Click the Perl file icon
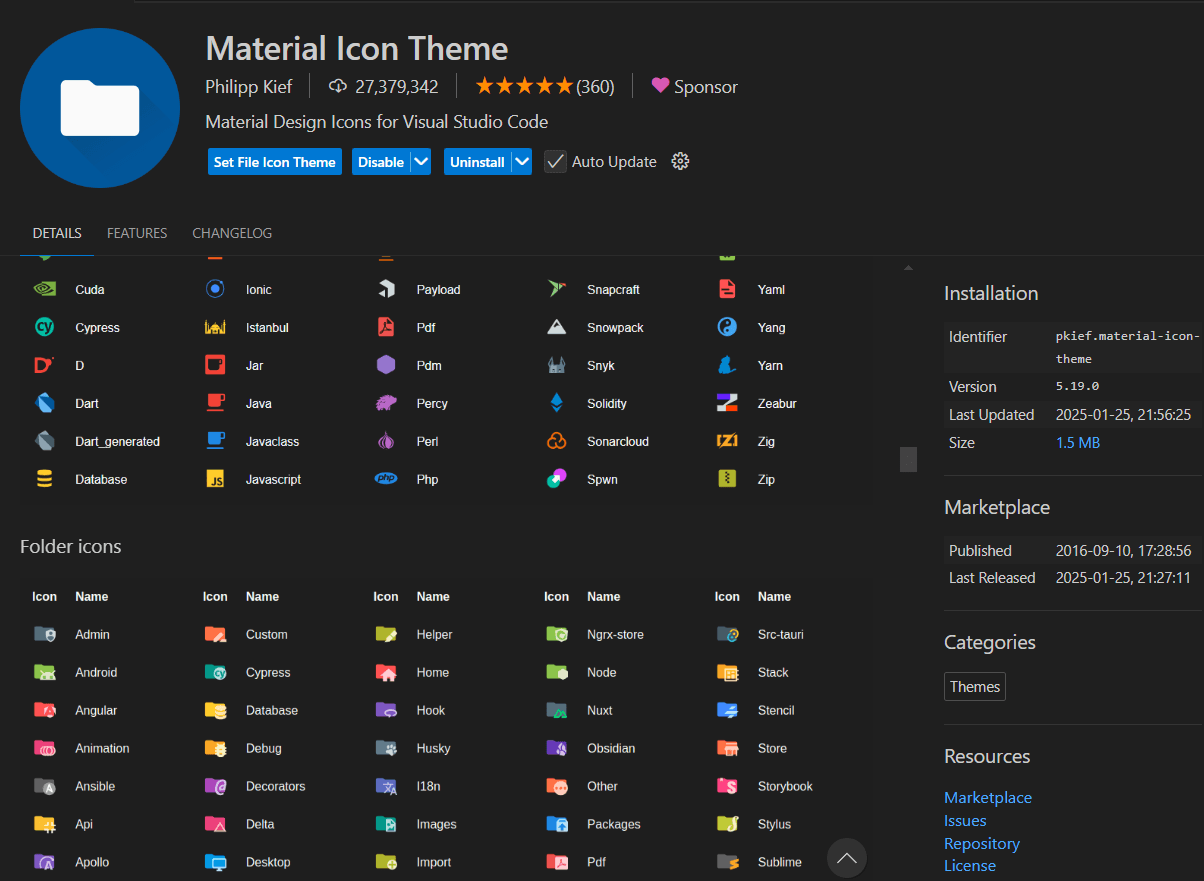This screenshot has height=881, width=1204. [386, 441]
